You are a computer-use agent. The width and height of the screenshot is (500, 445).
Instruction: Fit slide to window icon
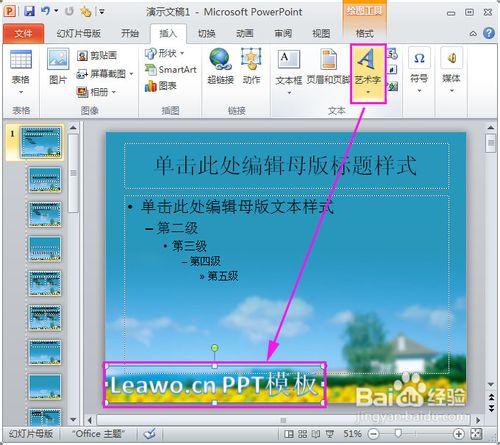[x=476, y=434]
